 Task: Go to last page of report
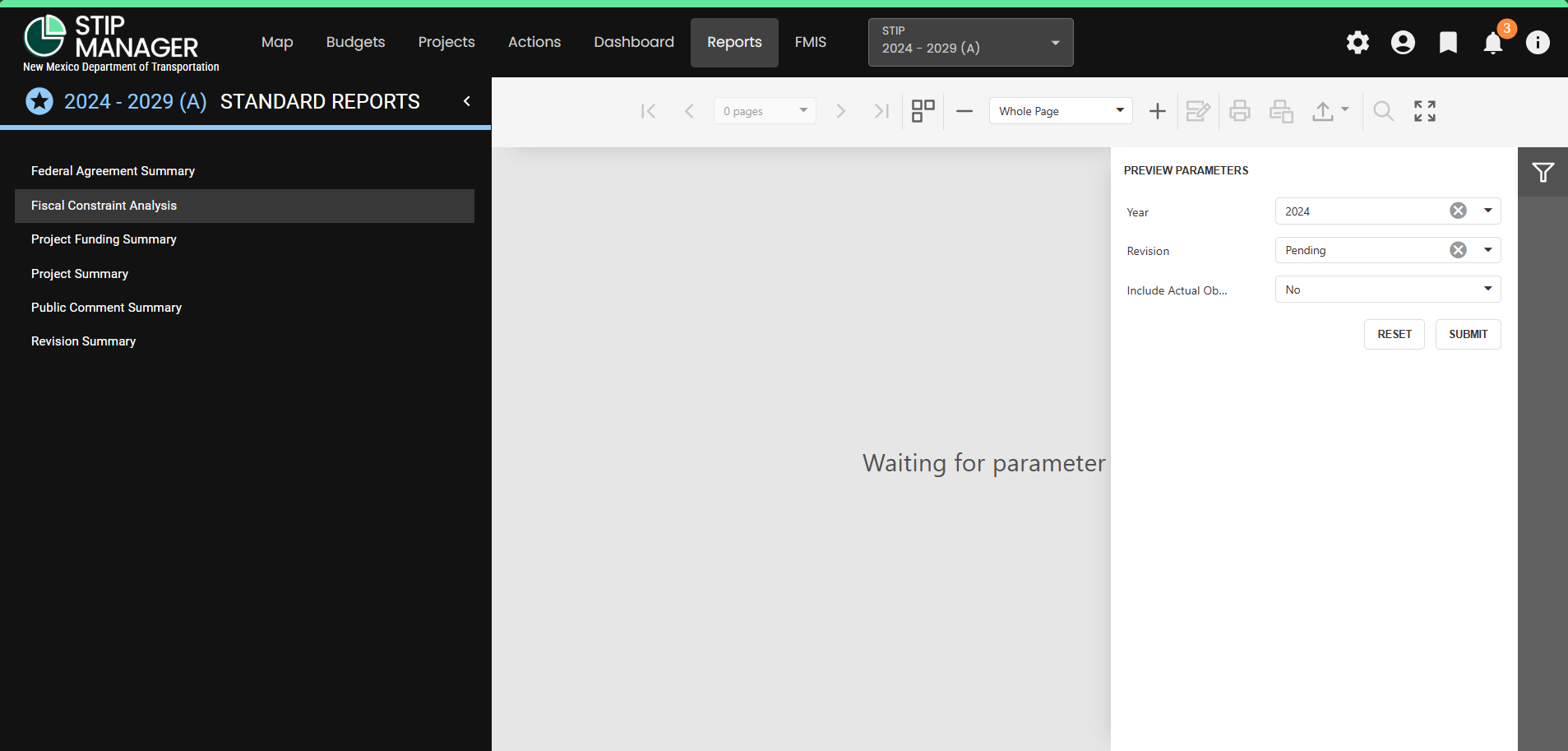pyautogui.click(x=881, y=111)
